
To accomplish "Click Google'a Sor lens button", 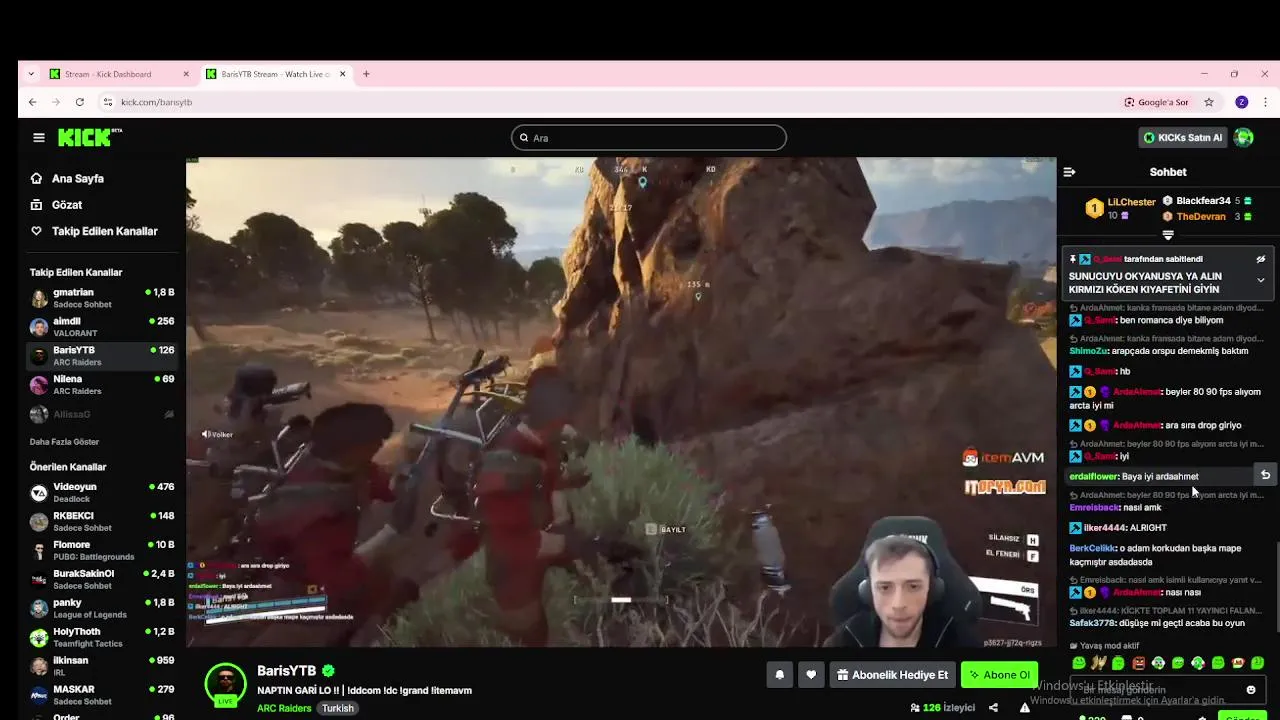I will 1156,102.
